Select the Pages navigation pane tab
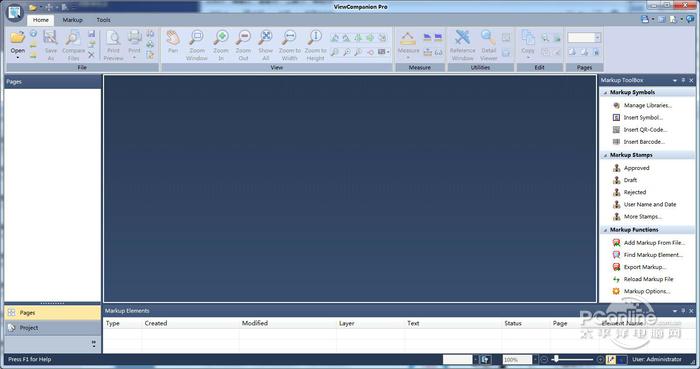Screen dimensions: 700x369 (53, 313)
